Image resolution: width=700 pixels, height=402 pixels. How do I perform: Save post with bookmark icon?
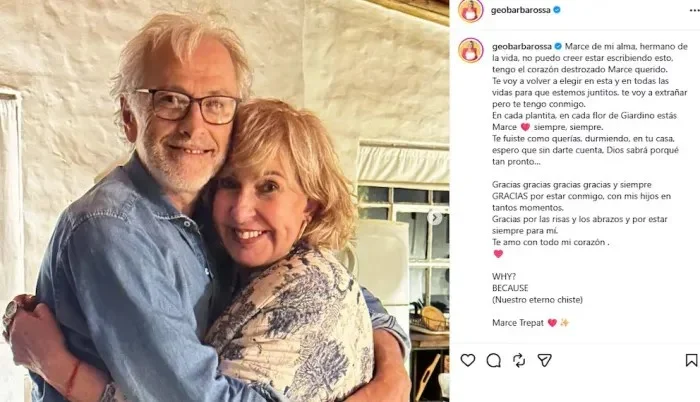(x=692, y=360)
